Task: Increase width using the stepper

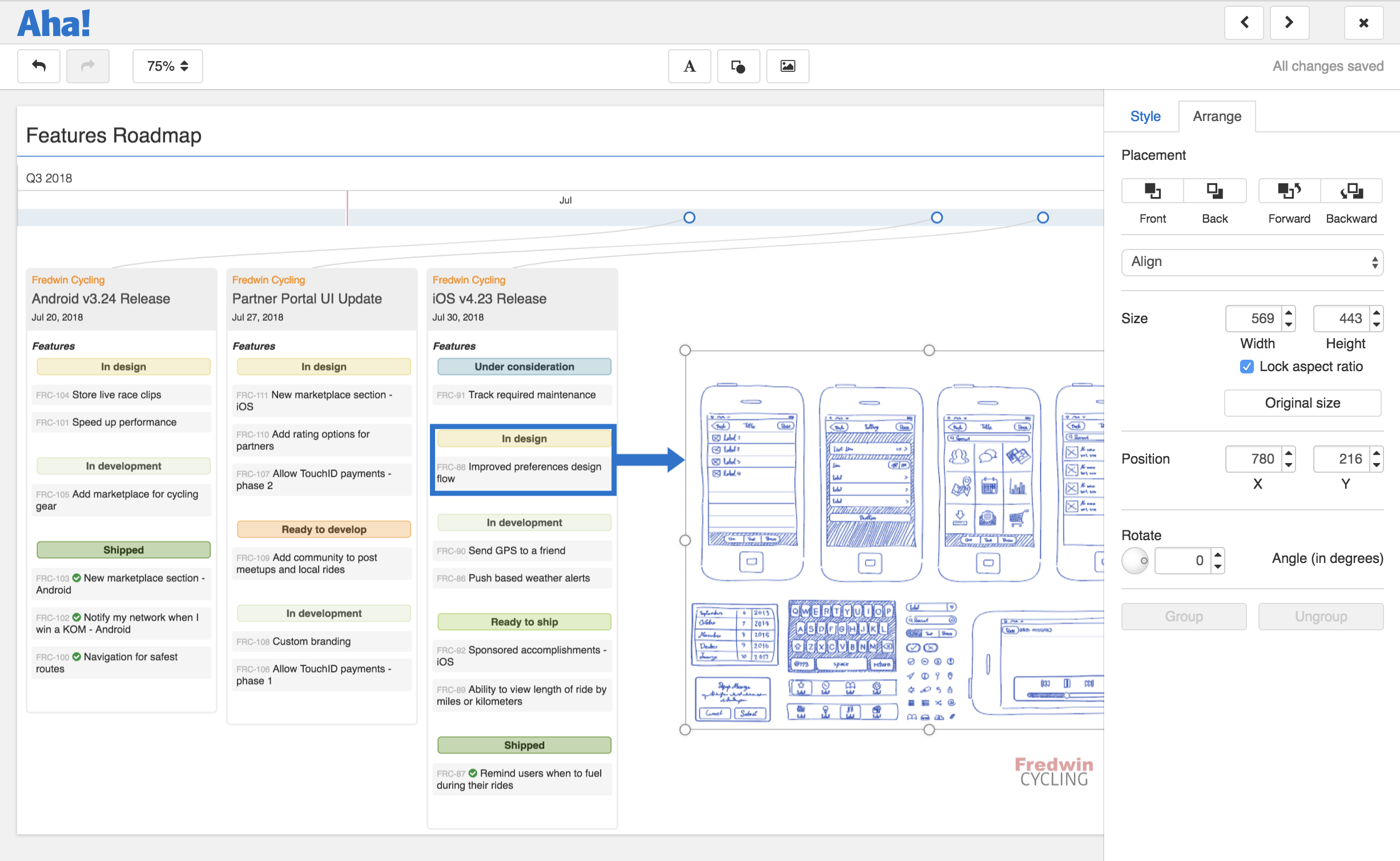Action: coord(1288,313)
